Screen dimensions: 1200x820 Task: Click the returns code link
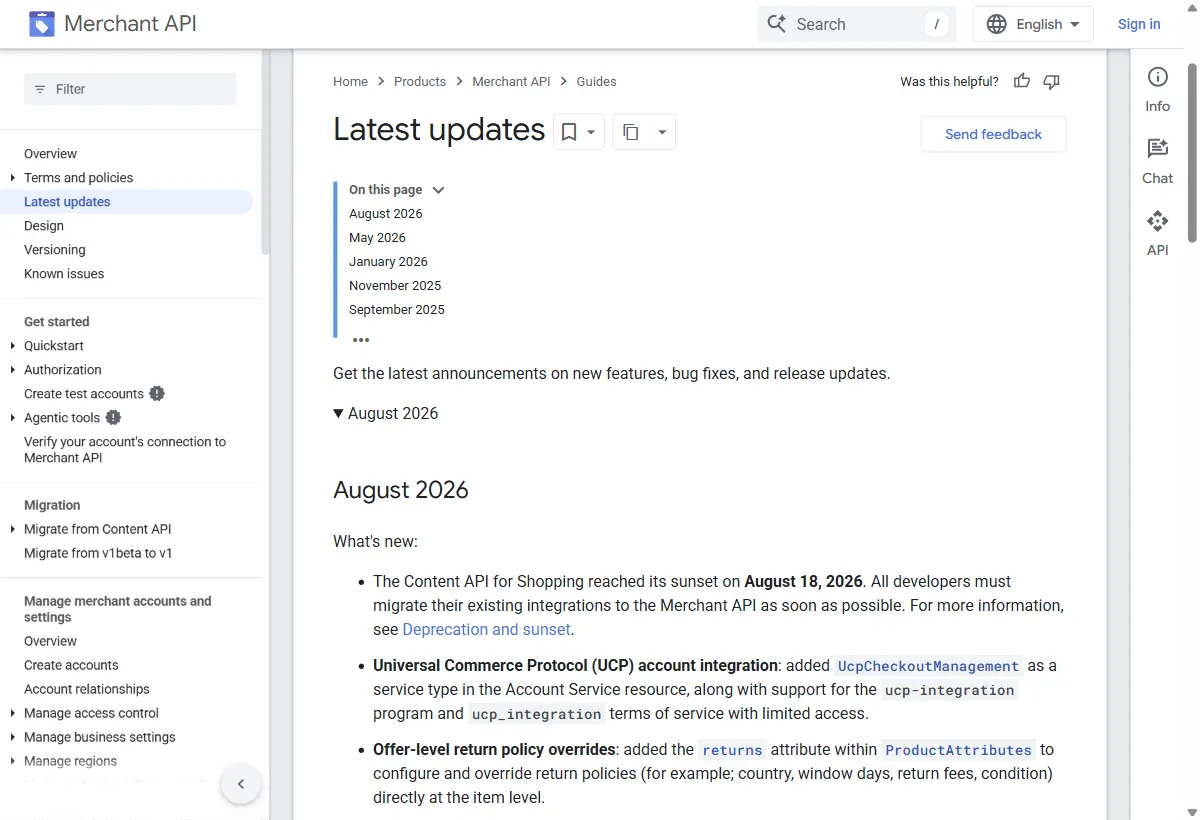732,750
